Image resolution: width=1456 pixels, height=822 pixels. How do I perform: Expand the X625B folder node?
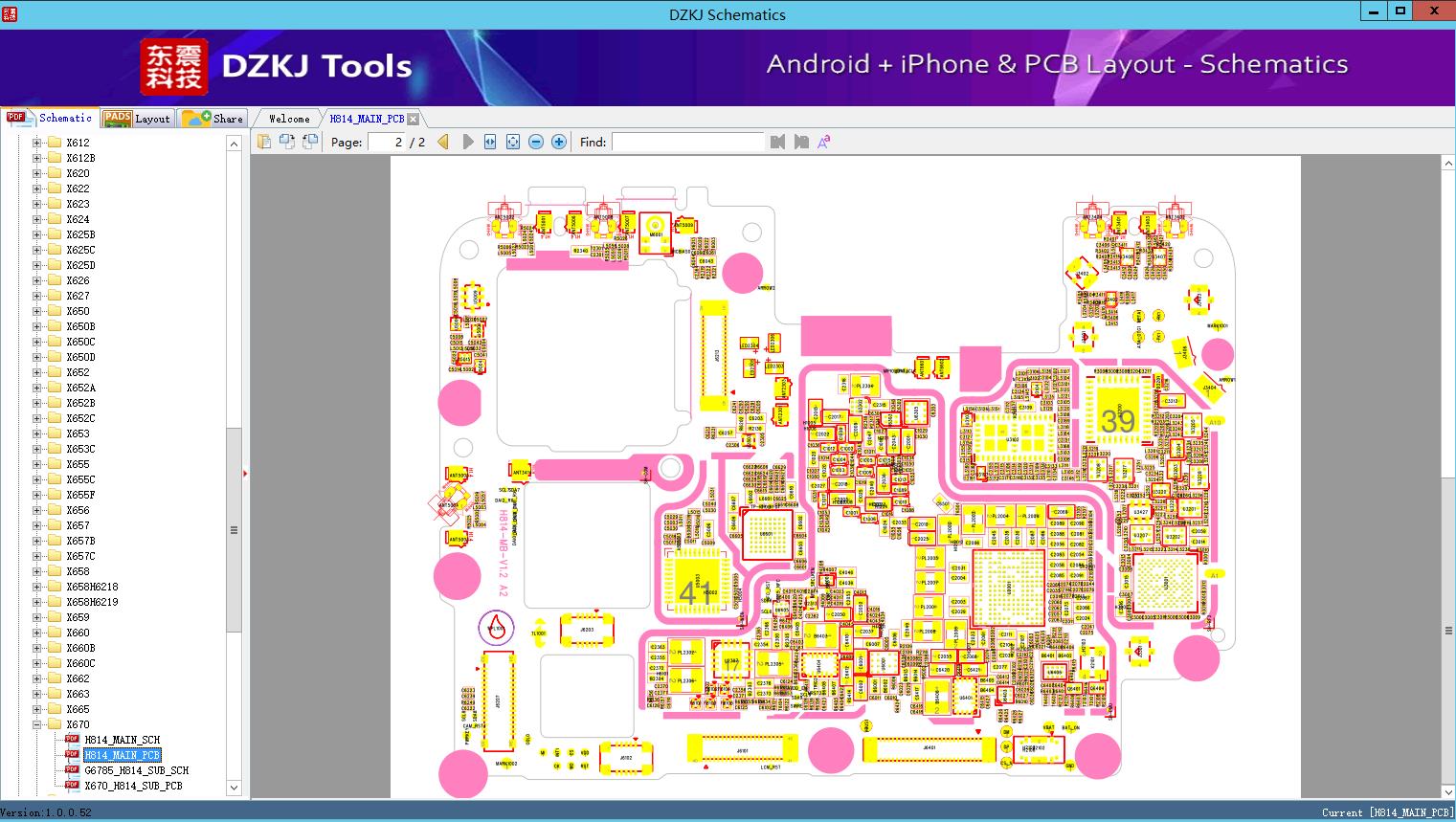click(37, 234)
